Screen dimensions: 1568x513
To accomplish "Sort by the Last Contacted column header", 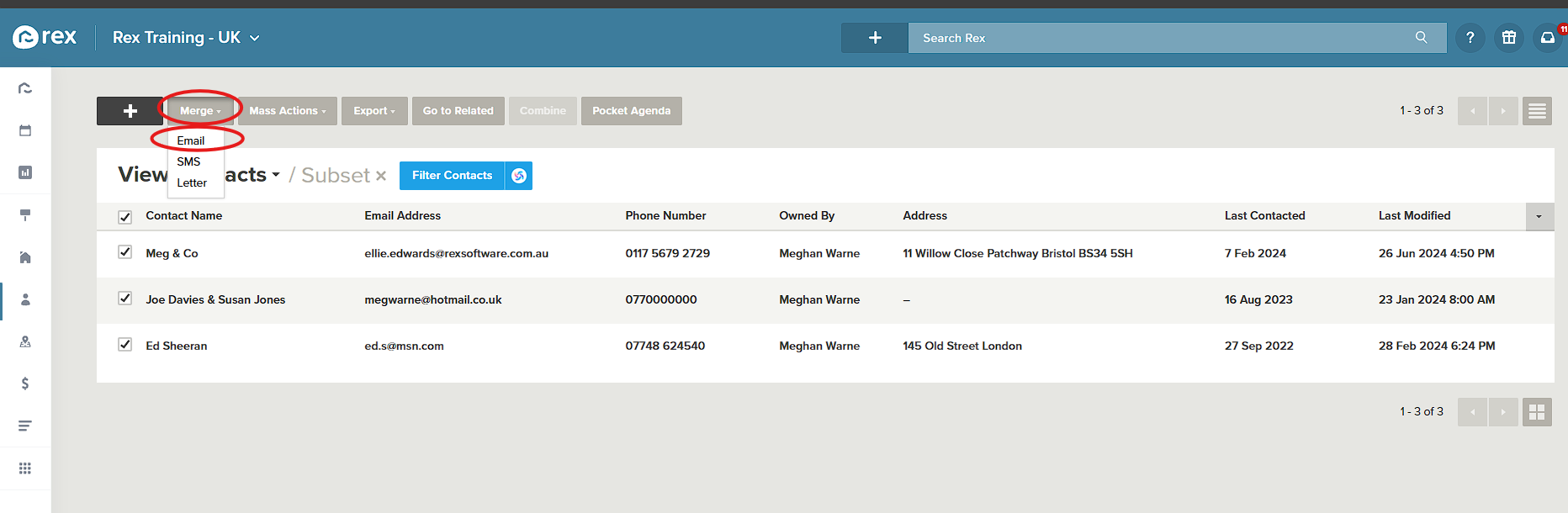I will pyautogui.click(x=1265, y=215).
